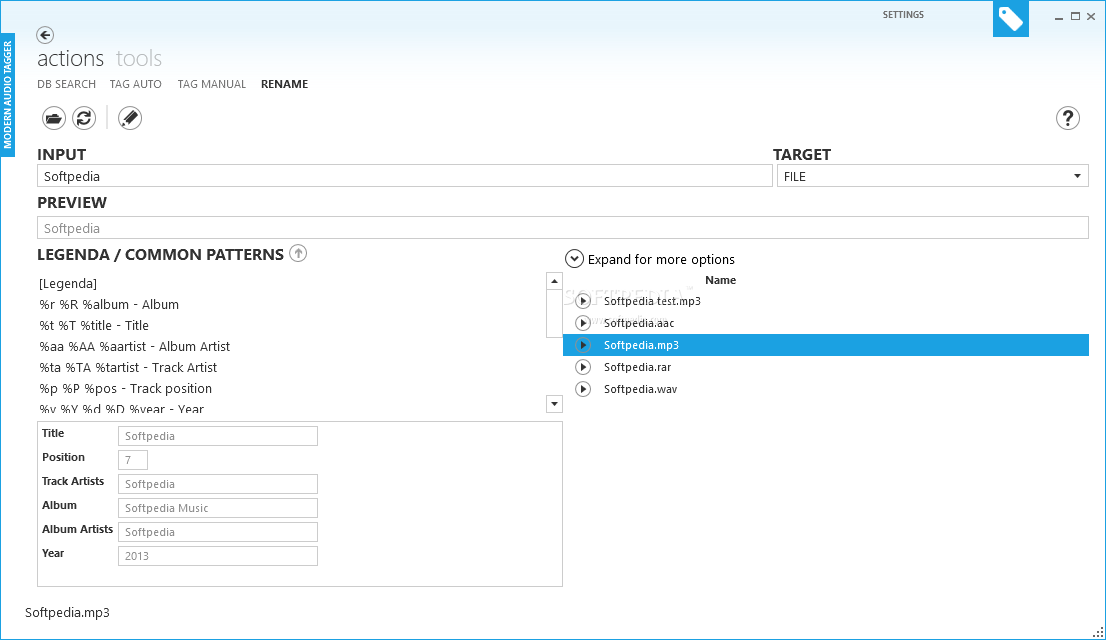Play the Softpedia.wav file
Viewport: 1106px width, 640px height.
pyautogui.click(x=583, y=389)
